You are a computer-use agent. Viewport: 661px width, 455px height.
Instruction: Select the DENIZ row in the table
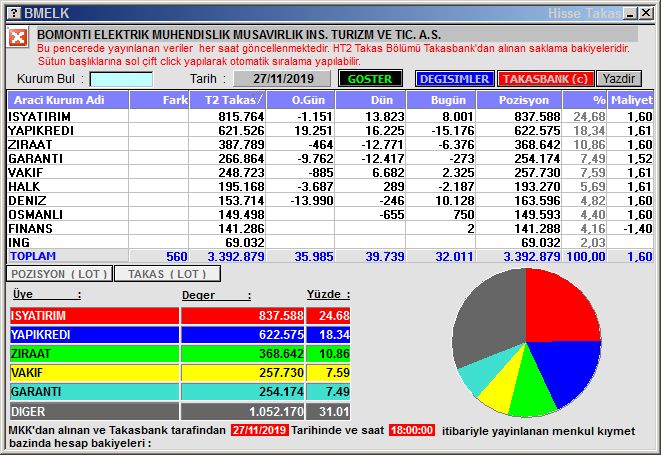[x=330, y=200]
